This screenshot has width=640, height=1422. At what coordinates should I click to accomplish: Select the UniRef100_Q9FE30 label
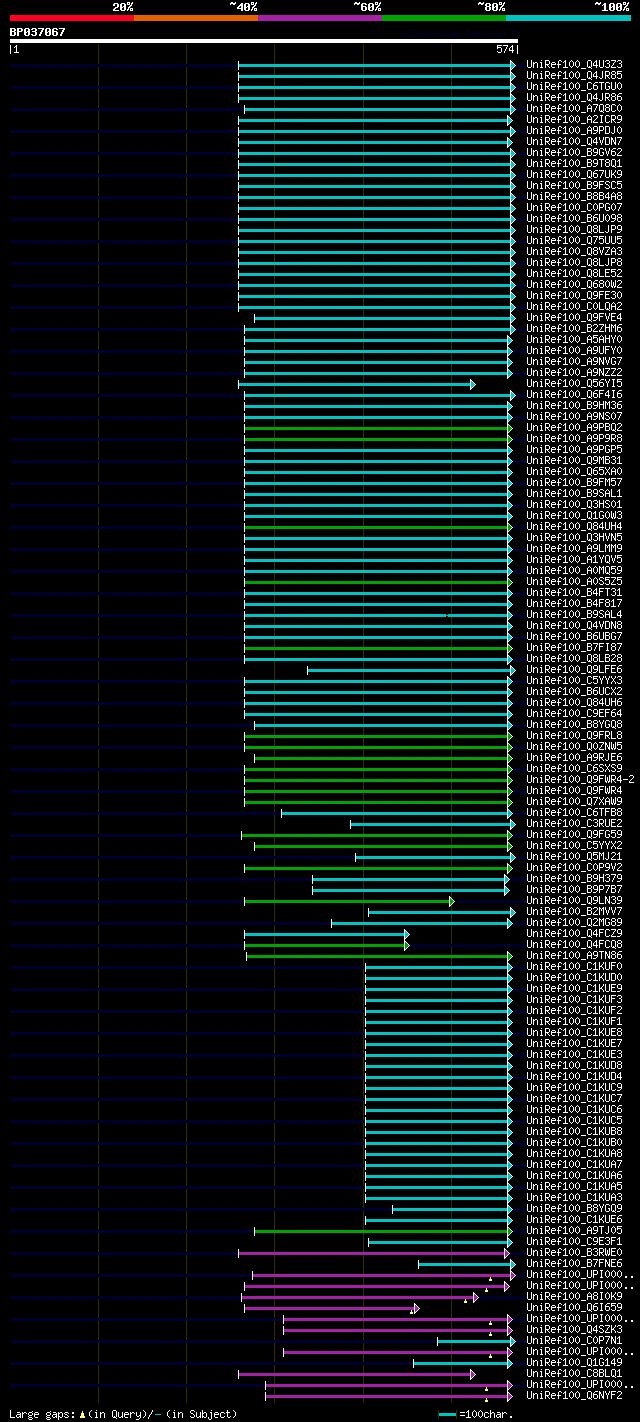click(x=574, y=295)
